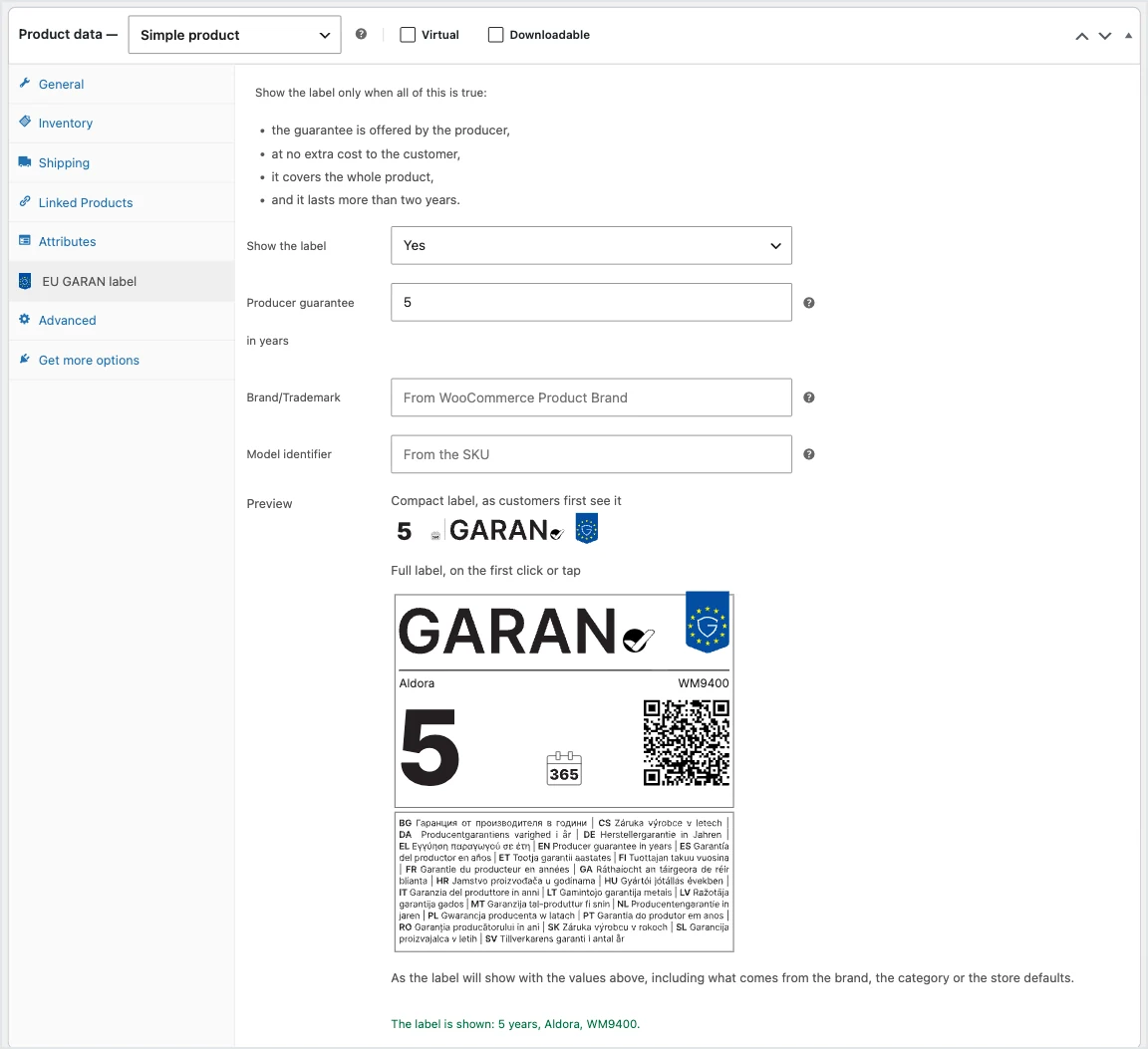Click 'Compact label, as customers first see it'

tap(506, 501)
